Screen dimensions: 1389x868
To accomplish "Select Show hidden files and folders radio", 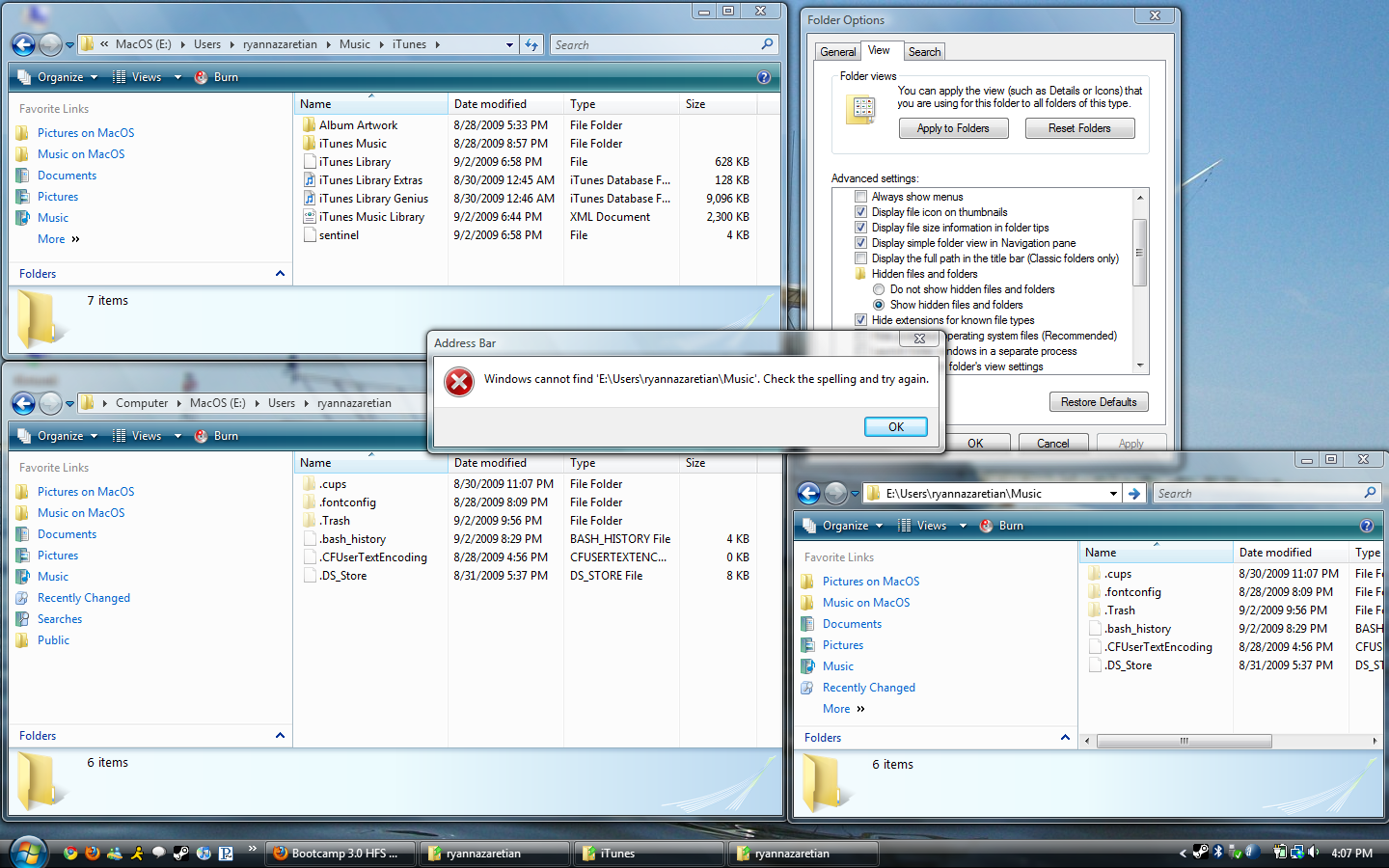I will (x=879, y=305).
